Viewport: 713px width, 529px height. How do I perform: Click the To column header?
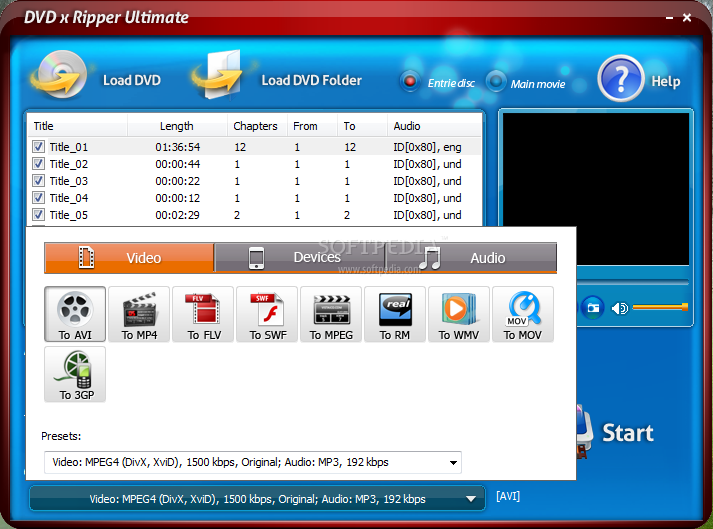pos(362,126)
